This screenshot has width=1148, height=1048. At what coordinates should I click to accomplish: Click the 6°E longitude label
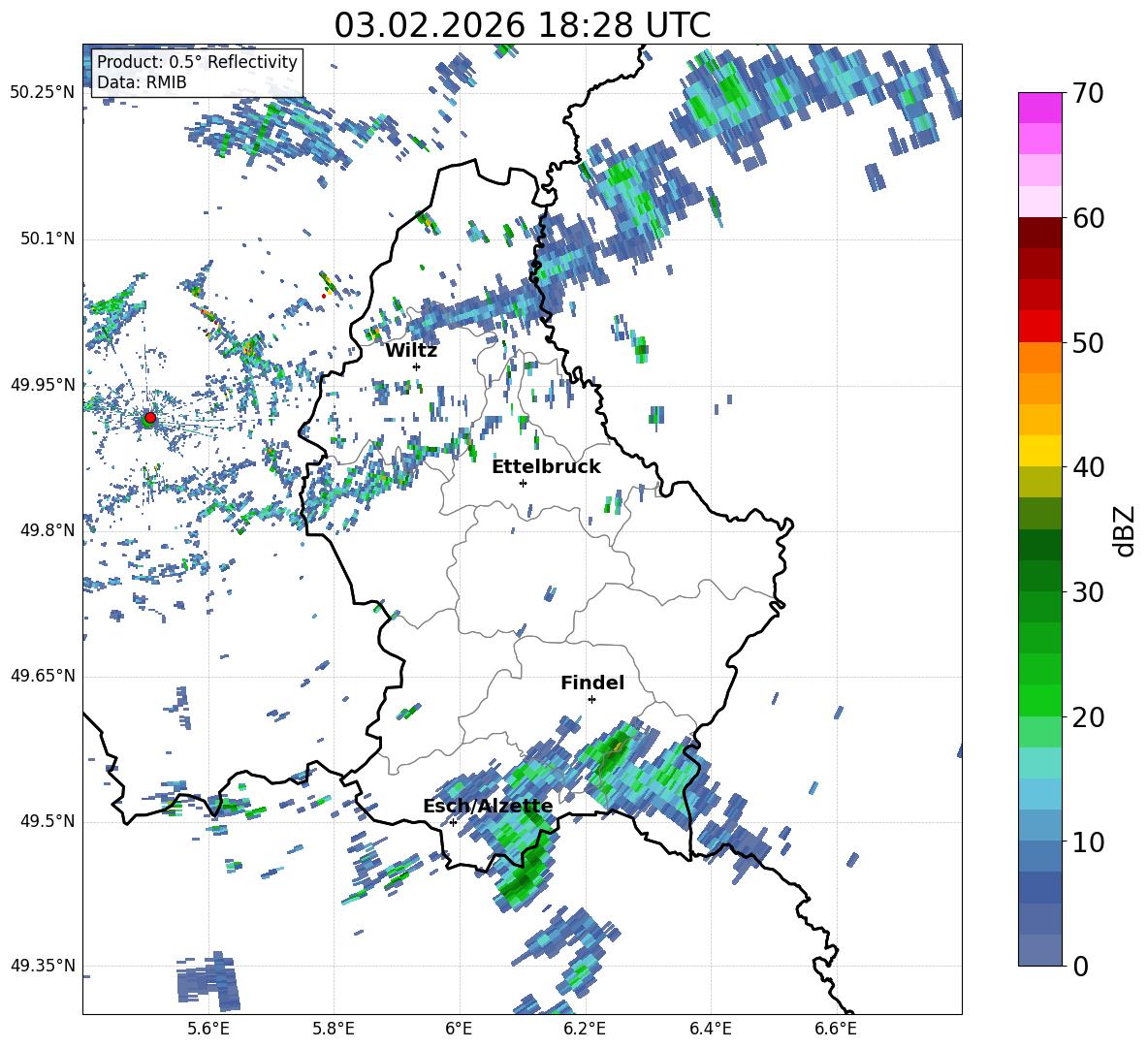[459, 1029]
